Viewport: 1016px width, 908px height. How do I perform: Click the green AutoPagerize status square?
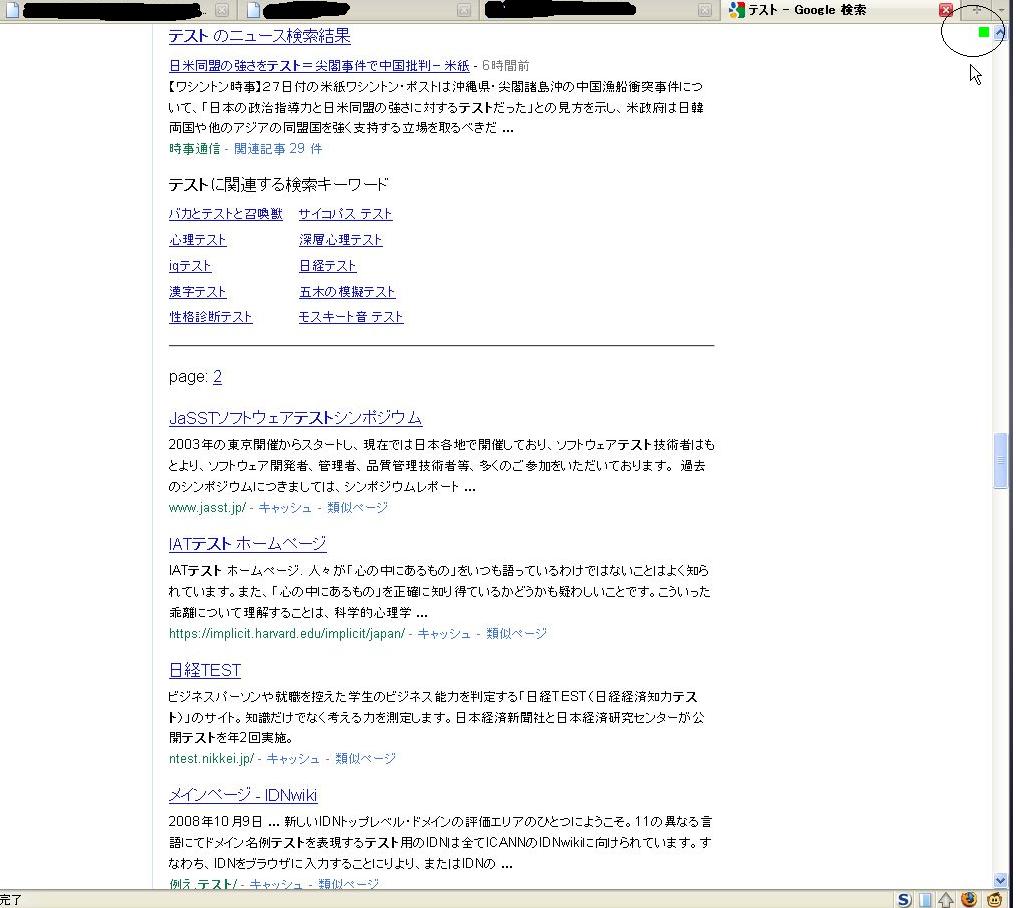(984, 32)
